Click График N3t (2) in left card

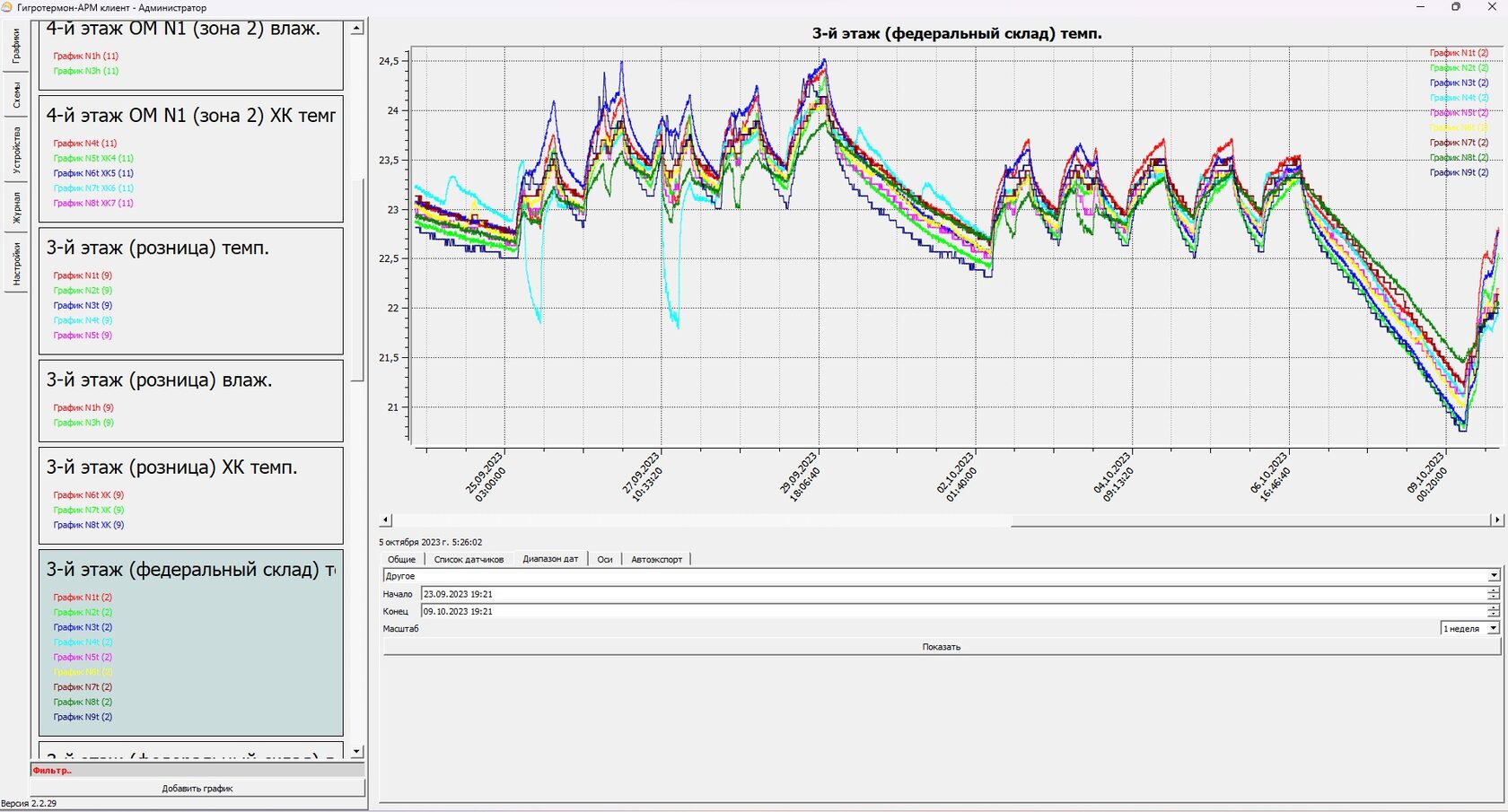pos(83,627)
